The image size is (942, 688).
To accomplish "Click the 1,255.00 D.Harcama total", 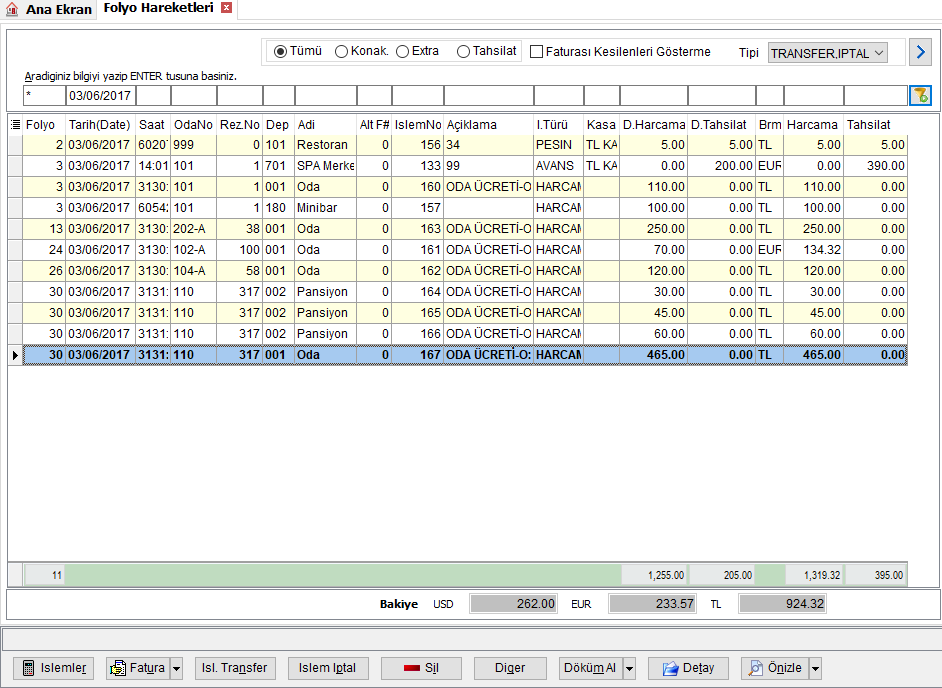I will click(654, 575).
